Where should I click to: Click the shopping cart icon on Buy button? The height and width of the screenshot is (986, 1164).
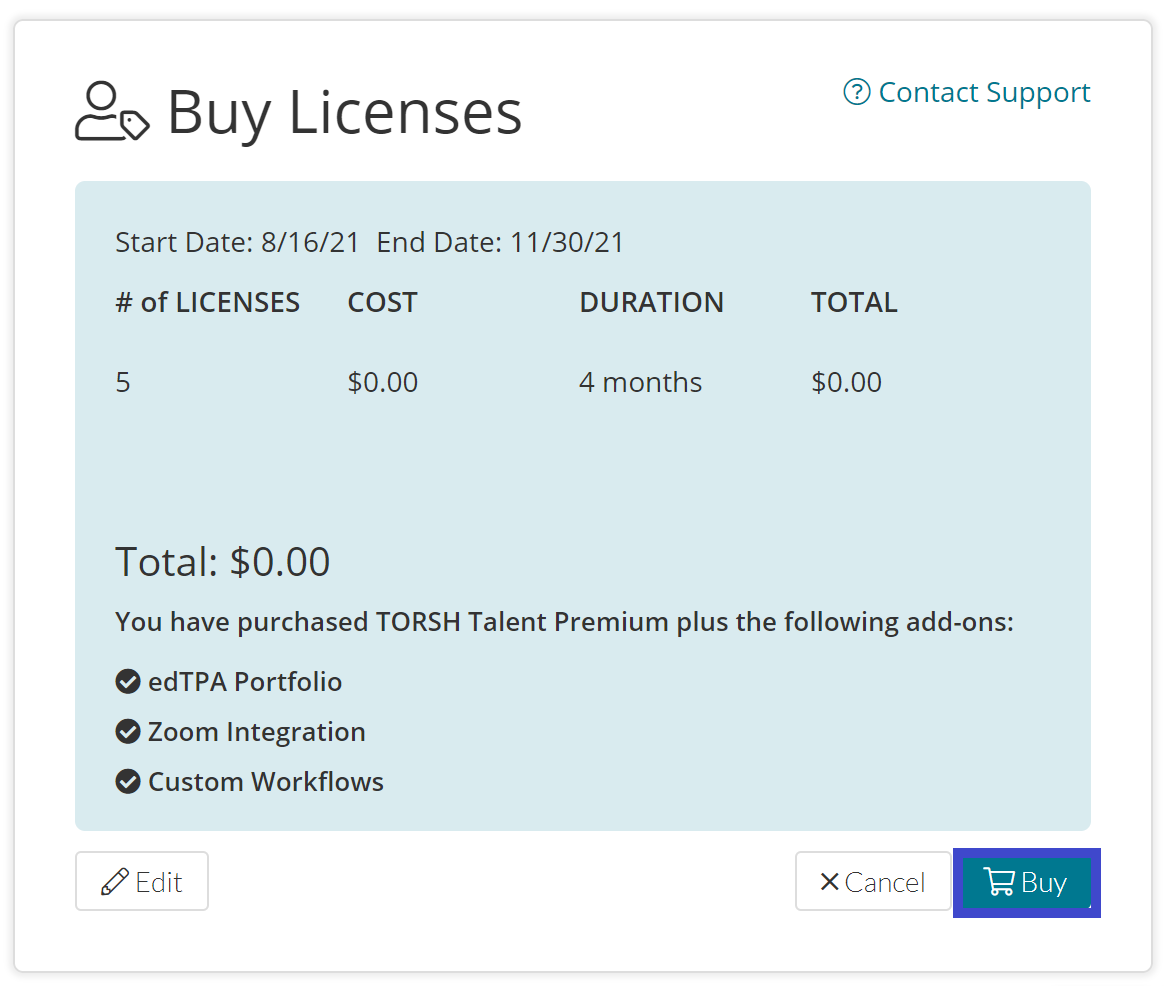(1001, 882)
